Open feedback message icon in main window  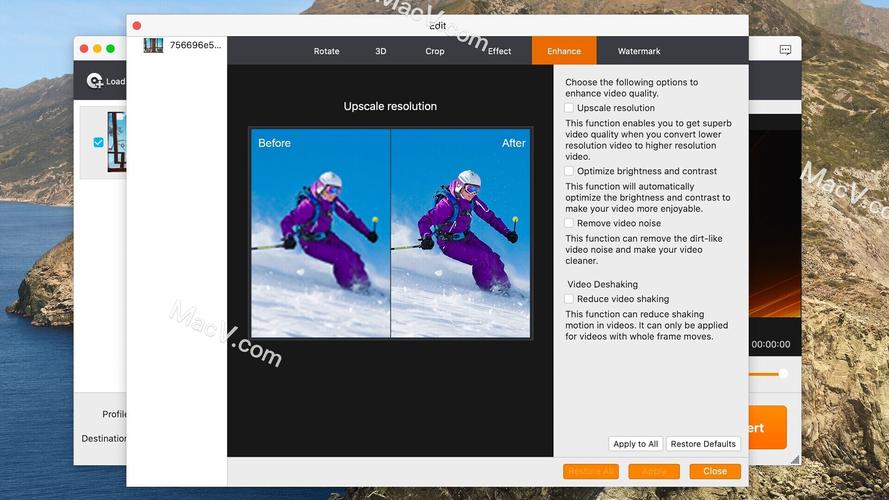tap(785, 50)
